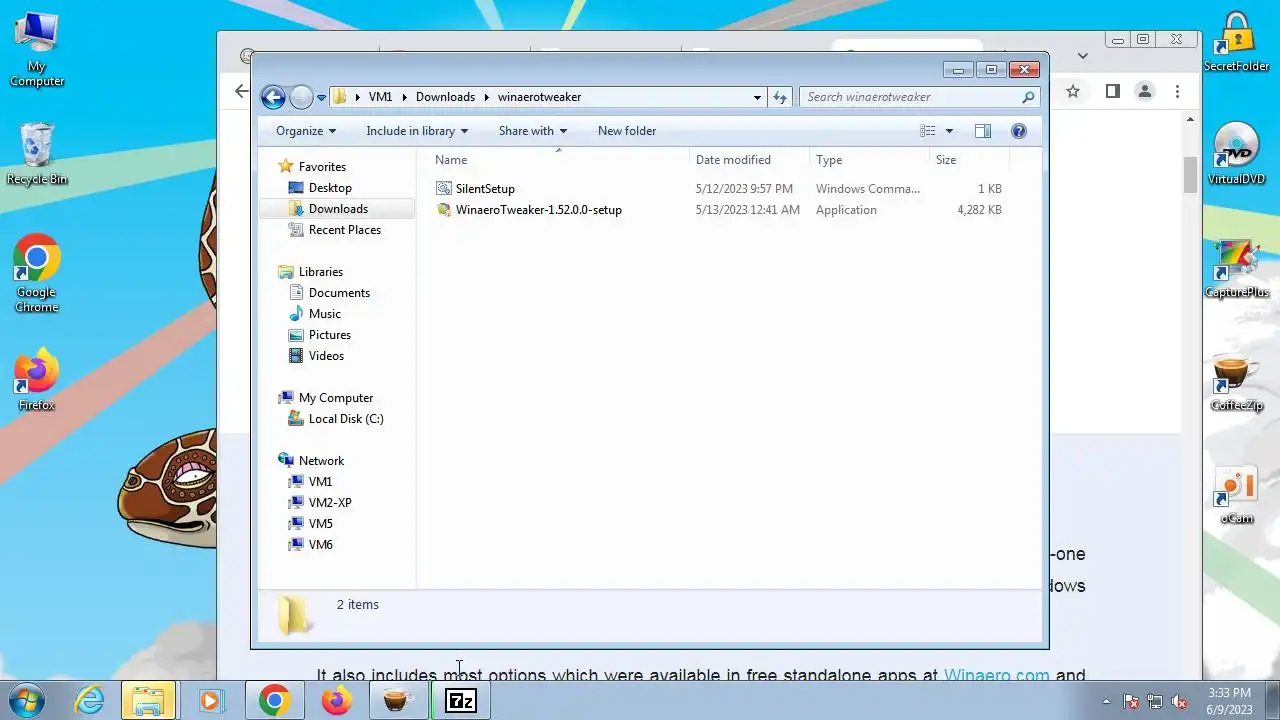The image size is (1280, 720).
Task: Open the Organize menu
Action: point(306,131)
